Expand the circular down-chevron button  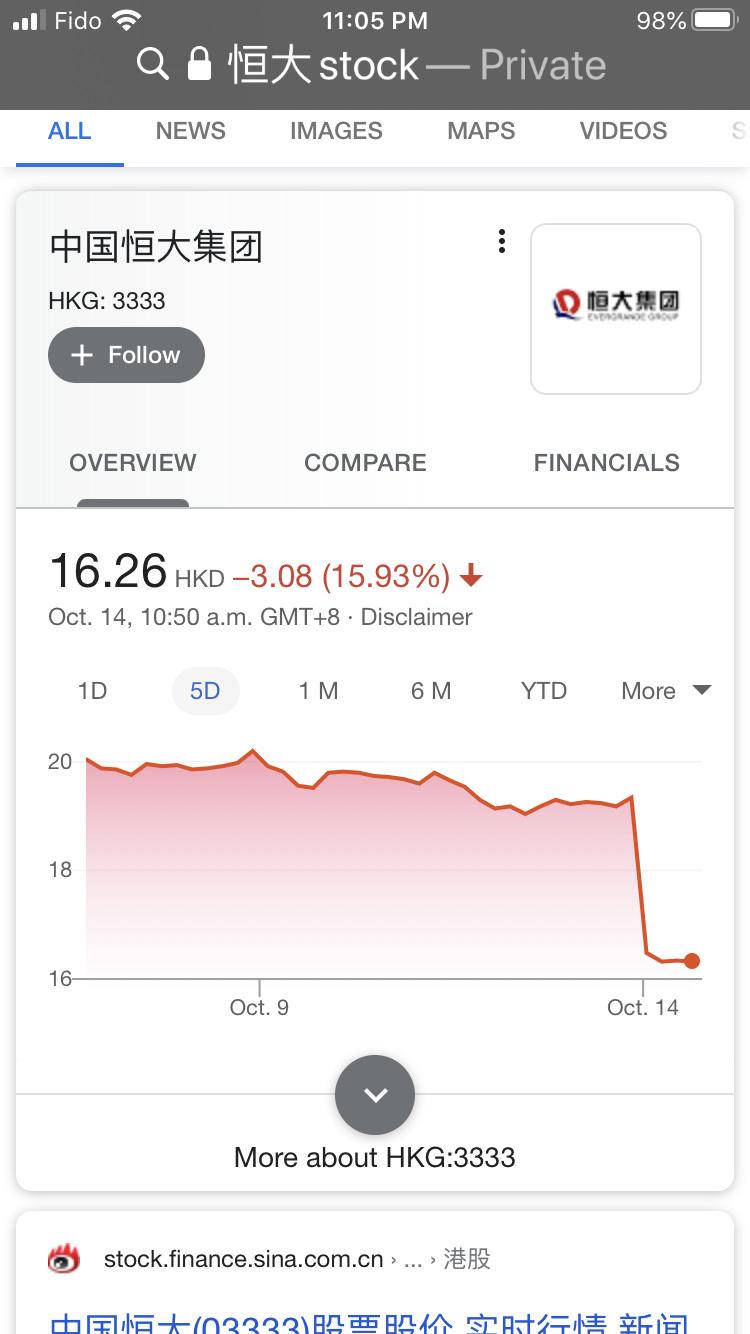(x=375, y=1094)
